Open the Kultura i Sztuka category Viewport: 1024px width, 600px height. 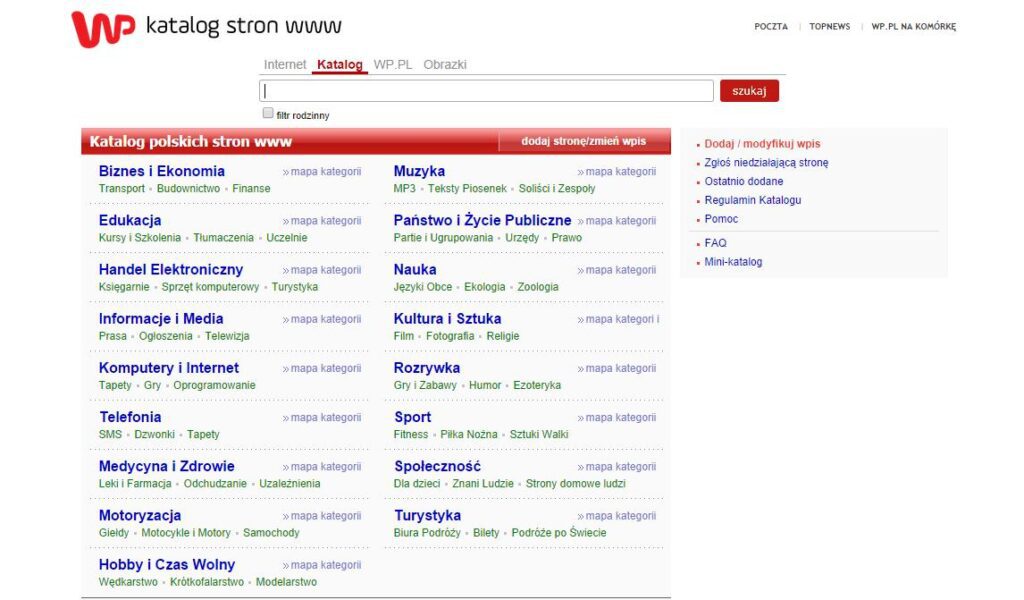coord(447,319)
